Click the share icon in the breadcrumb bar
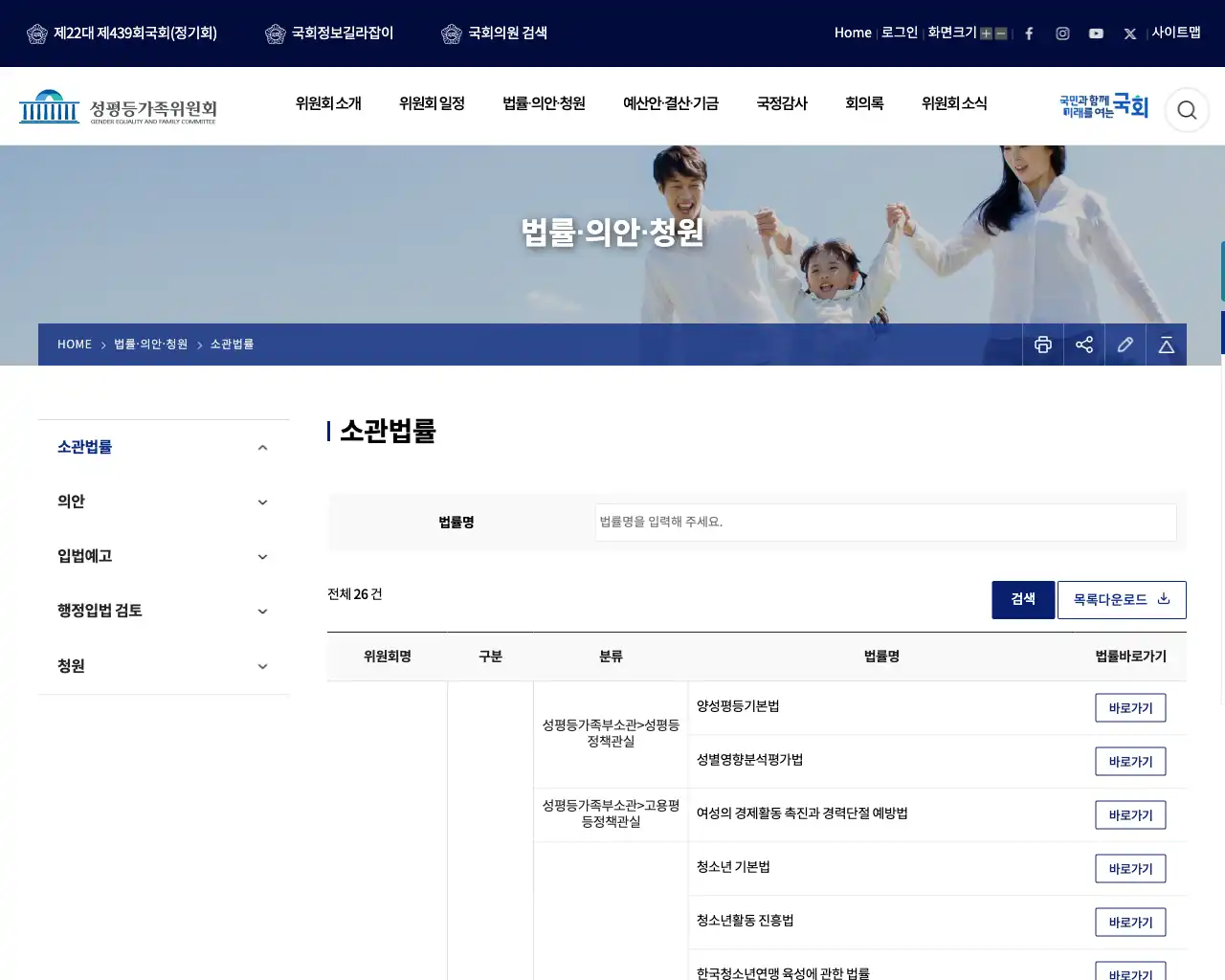Screen dimensions: 1225x980 point(1084,345)
